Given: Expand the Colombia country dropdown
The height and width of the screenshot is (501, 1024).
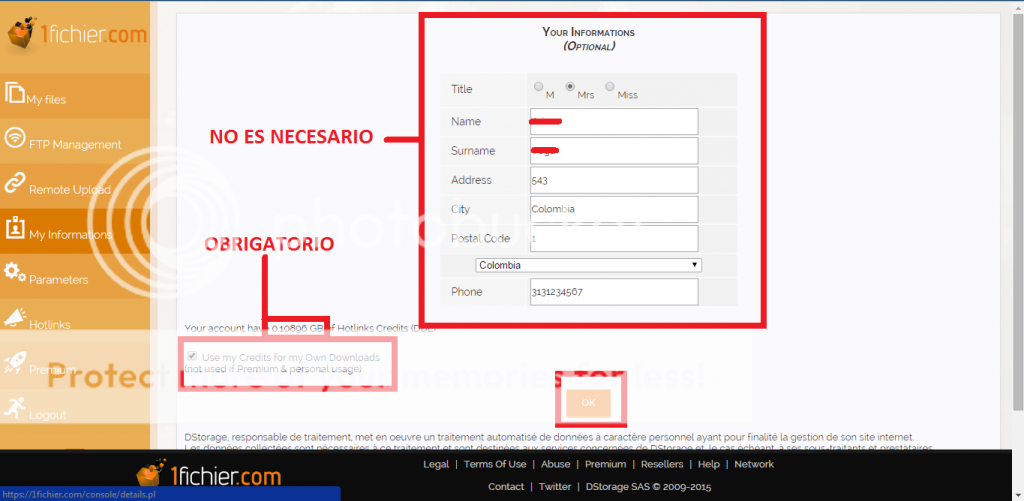Looking at the screenshot, I should (x=588, y=265).
